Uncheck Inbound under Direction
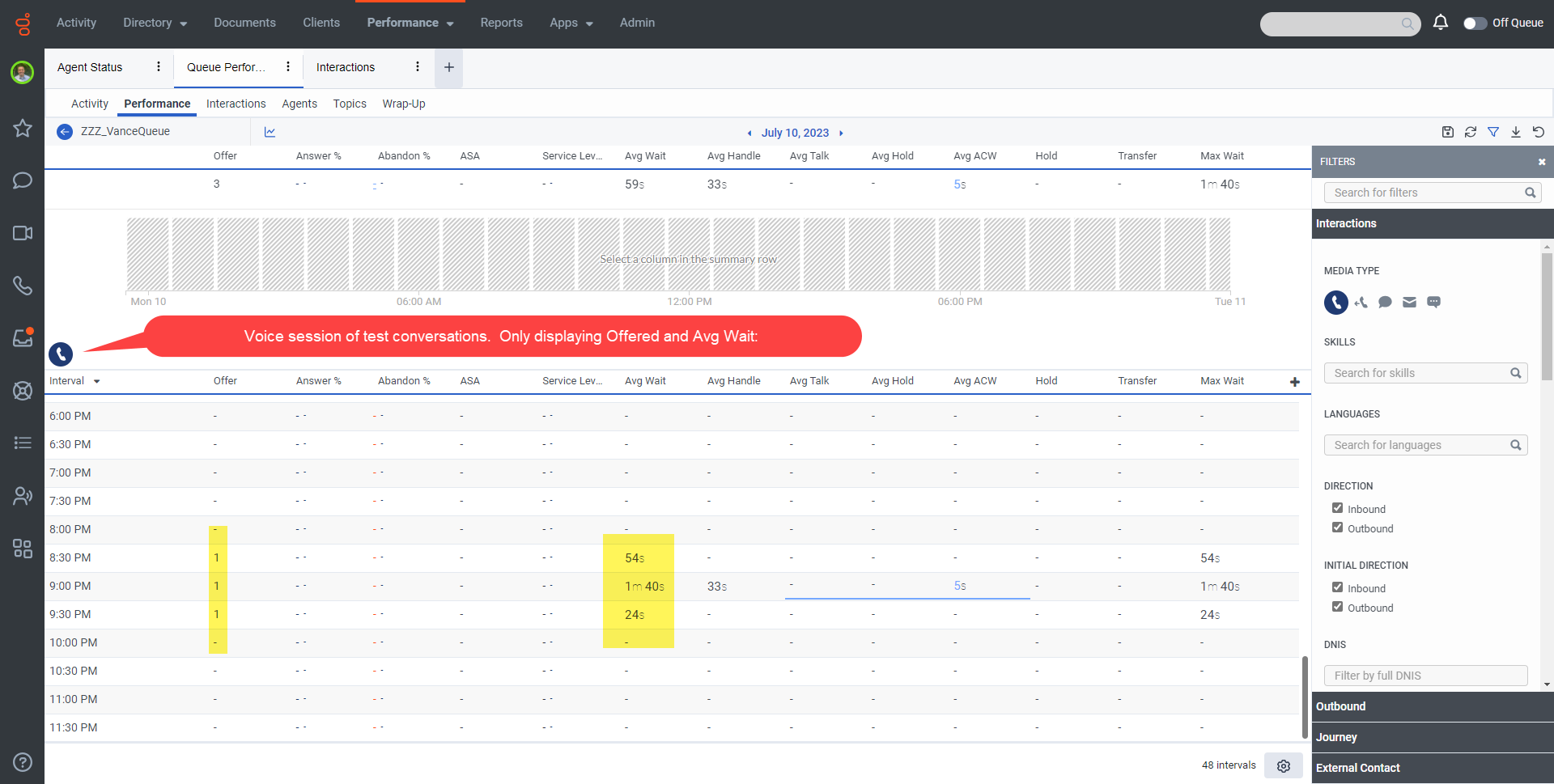 1337,508
